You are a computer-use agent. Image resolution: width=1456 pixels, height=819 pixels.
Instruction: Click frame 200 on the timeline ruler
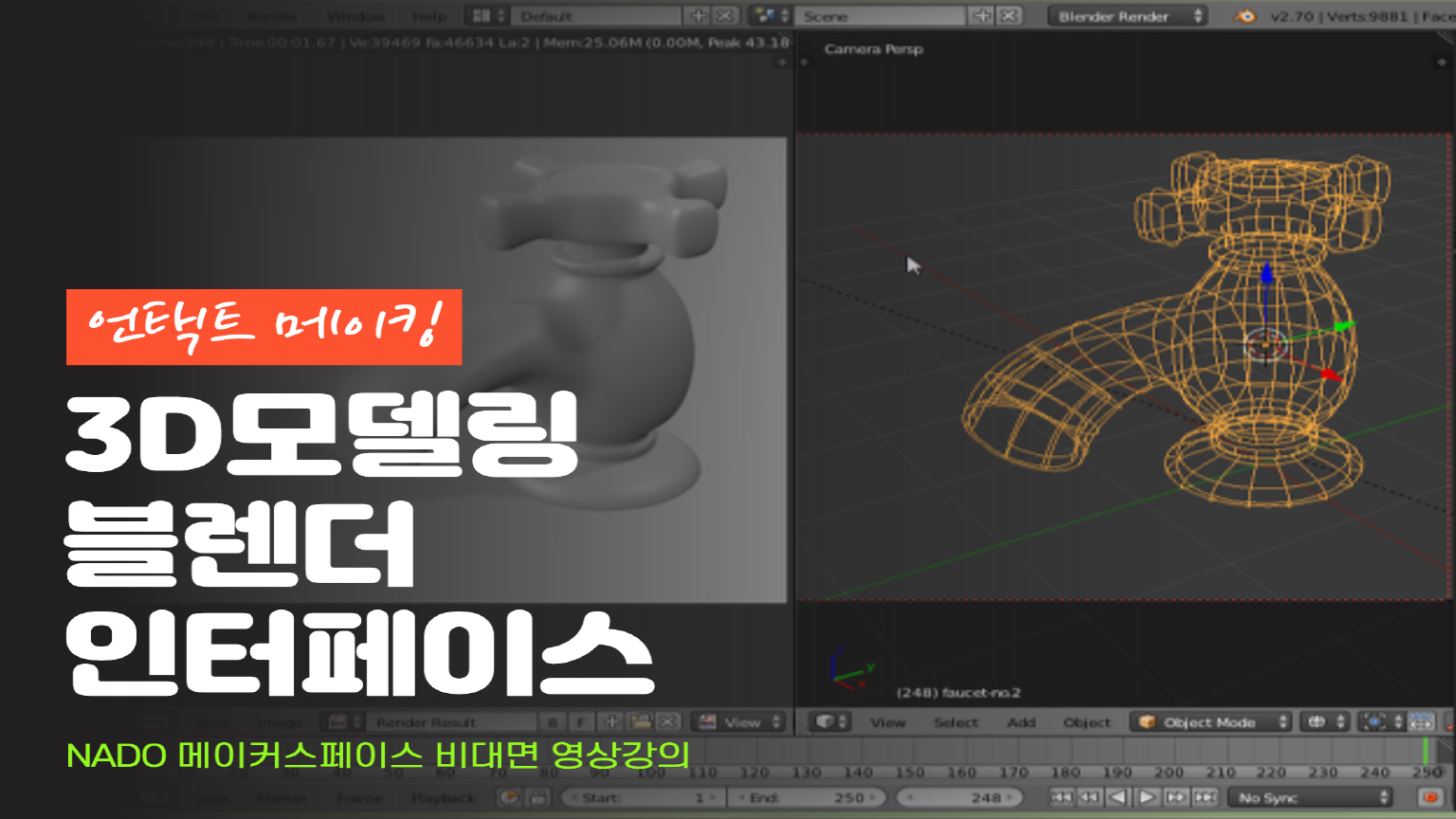click(x=1169, y=772)
